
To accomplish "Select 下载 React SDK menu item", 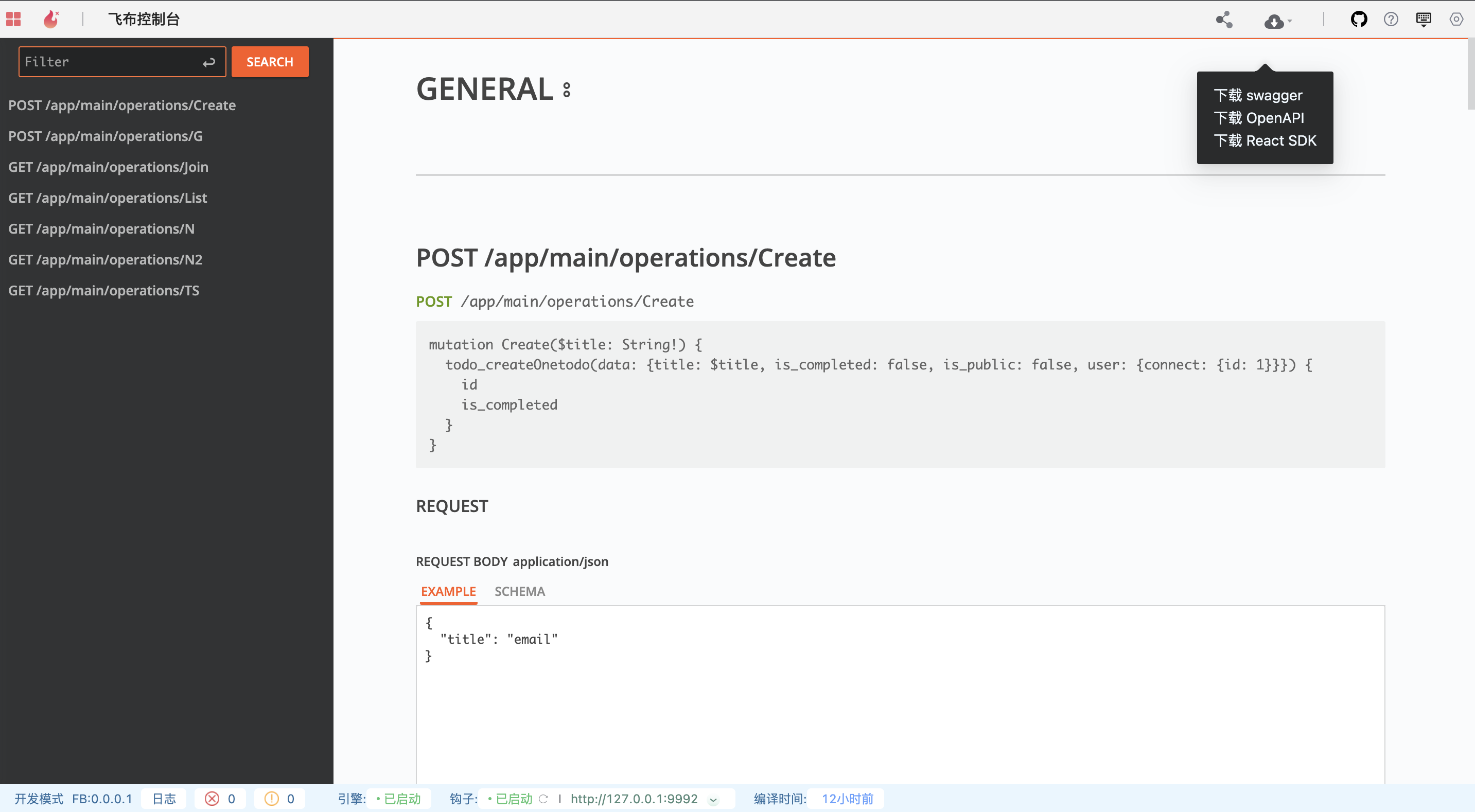I will point(1265,140).
